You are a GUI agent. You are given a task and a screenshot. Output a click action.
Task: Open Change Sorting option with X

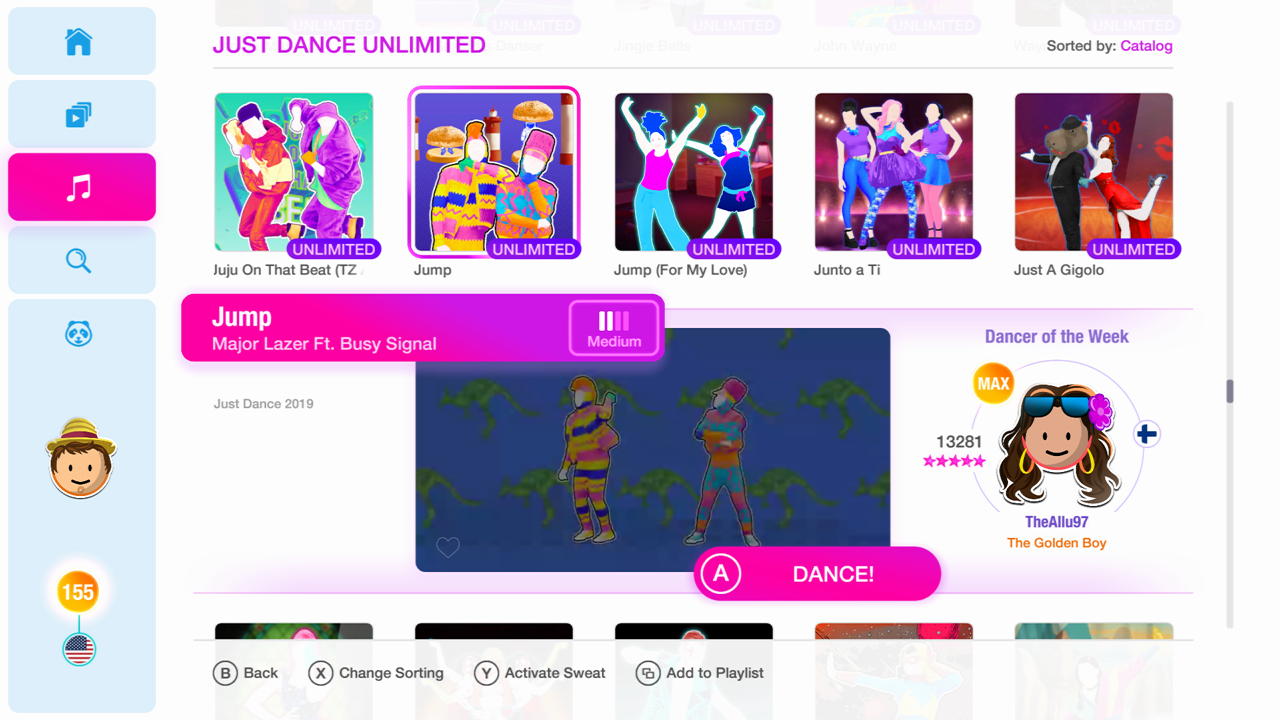click(376, 673)
